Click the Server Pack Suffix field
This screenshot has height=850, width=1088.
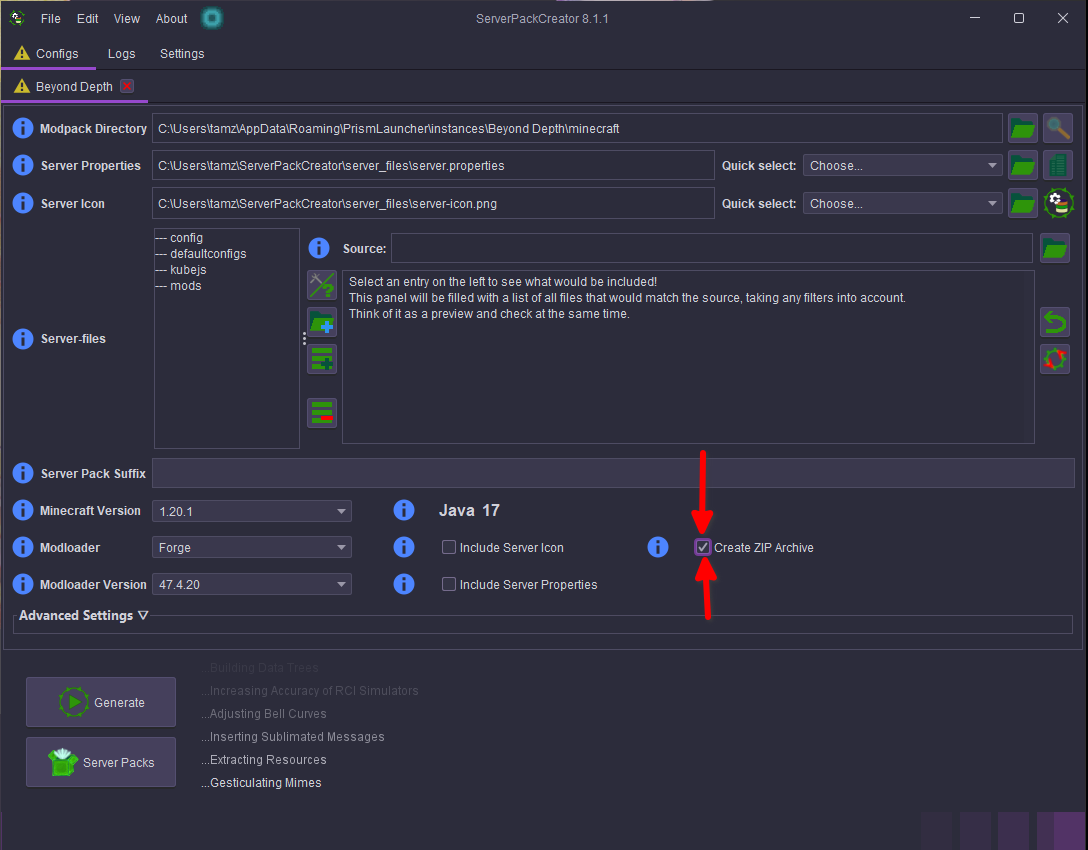613,473
